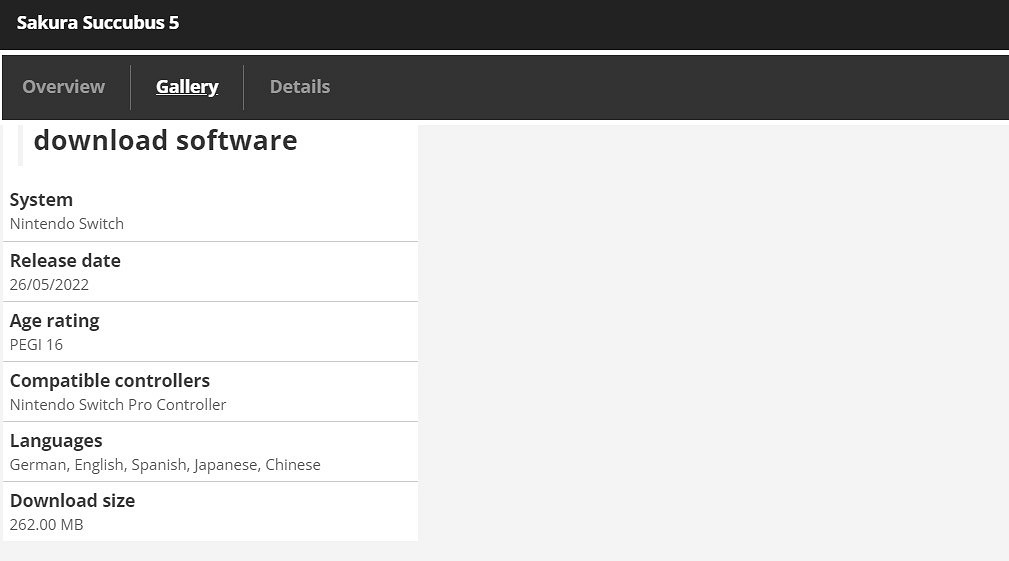Click the word German in languages
Viewport: 1009px width, 561px height.
click(37, 464)
